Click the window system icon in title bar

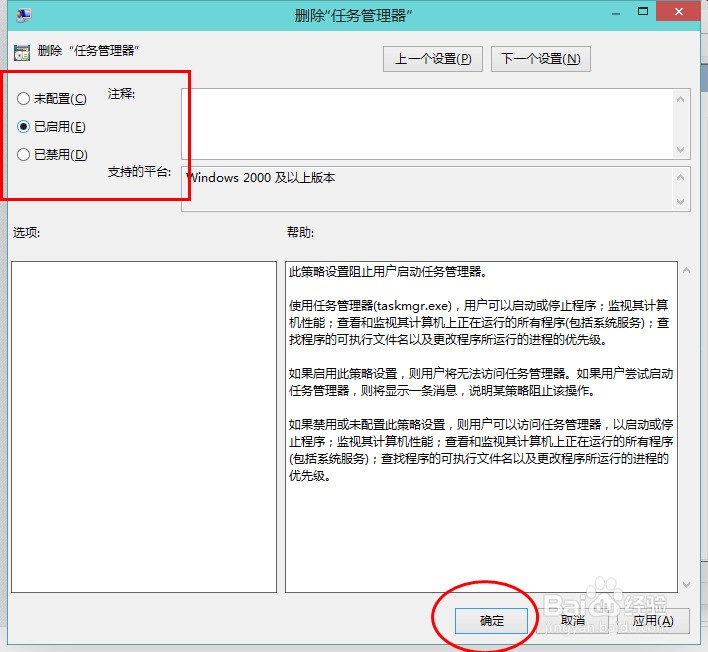[x=23, y=15]
